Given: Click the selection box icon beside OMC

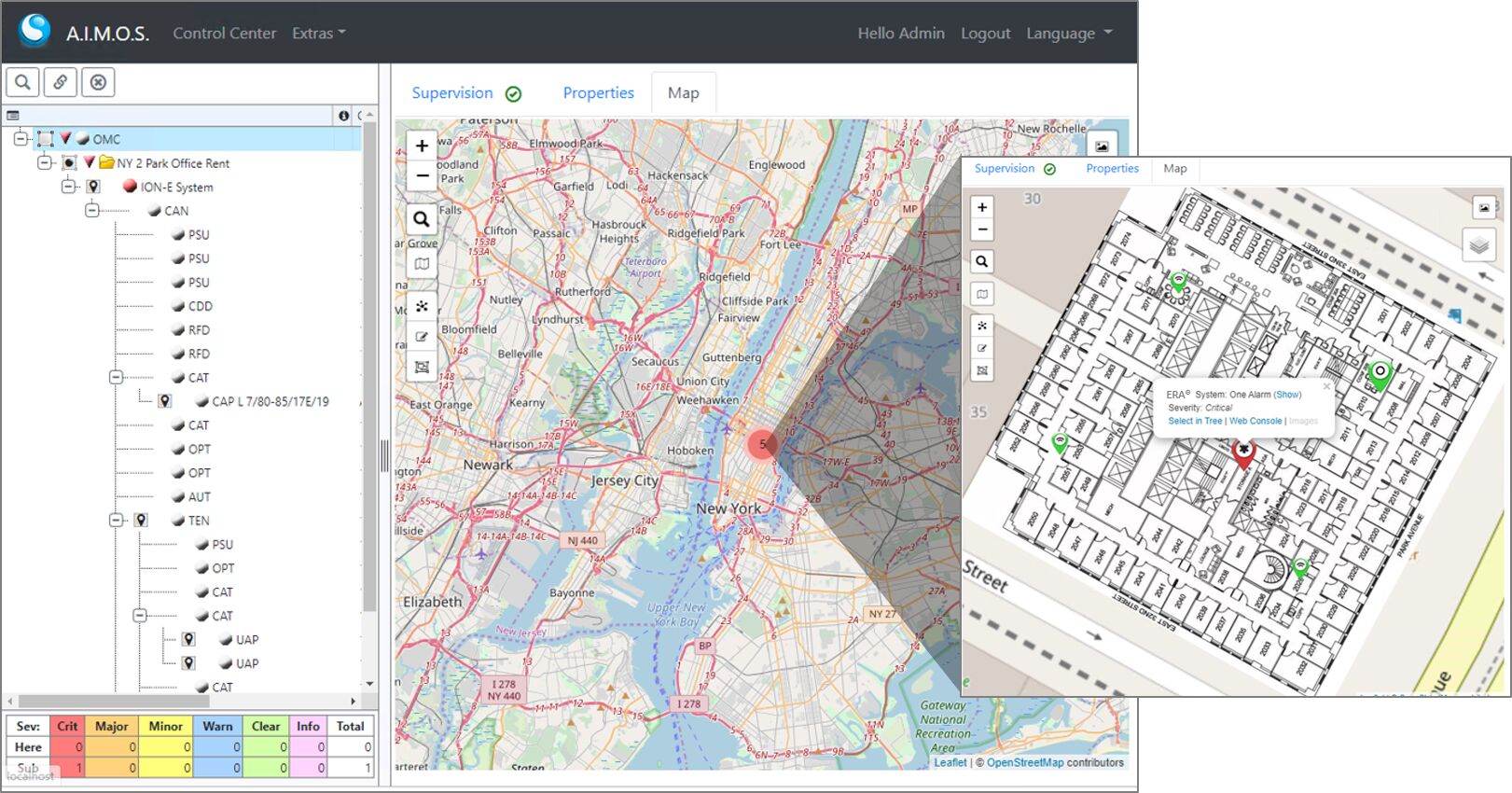Looking at the screenshot, I should click(46, 139).
